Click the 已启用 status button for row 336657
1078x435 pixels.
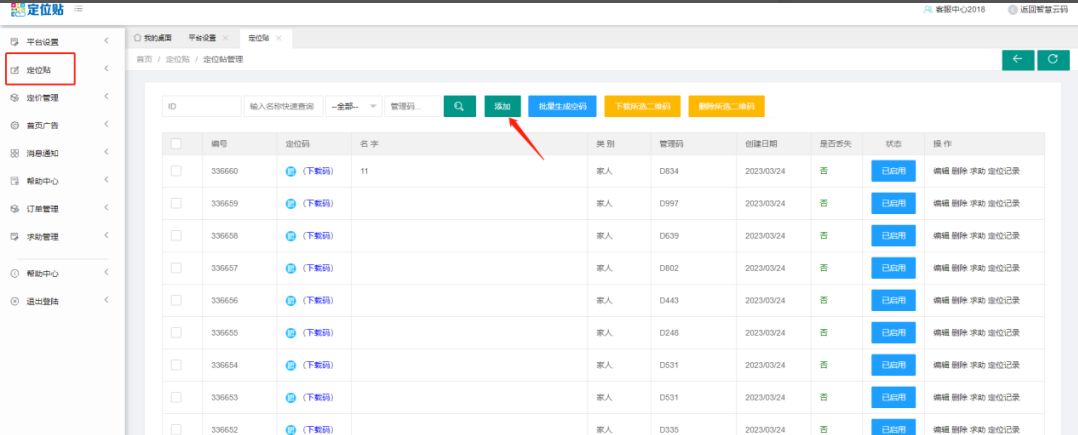click(x=893, y=268)
